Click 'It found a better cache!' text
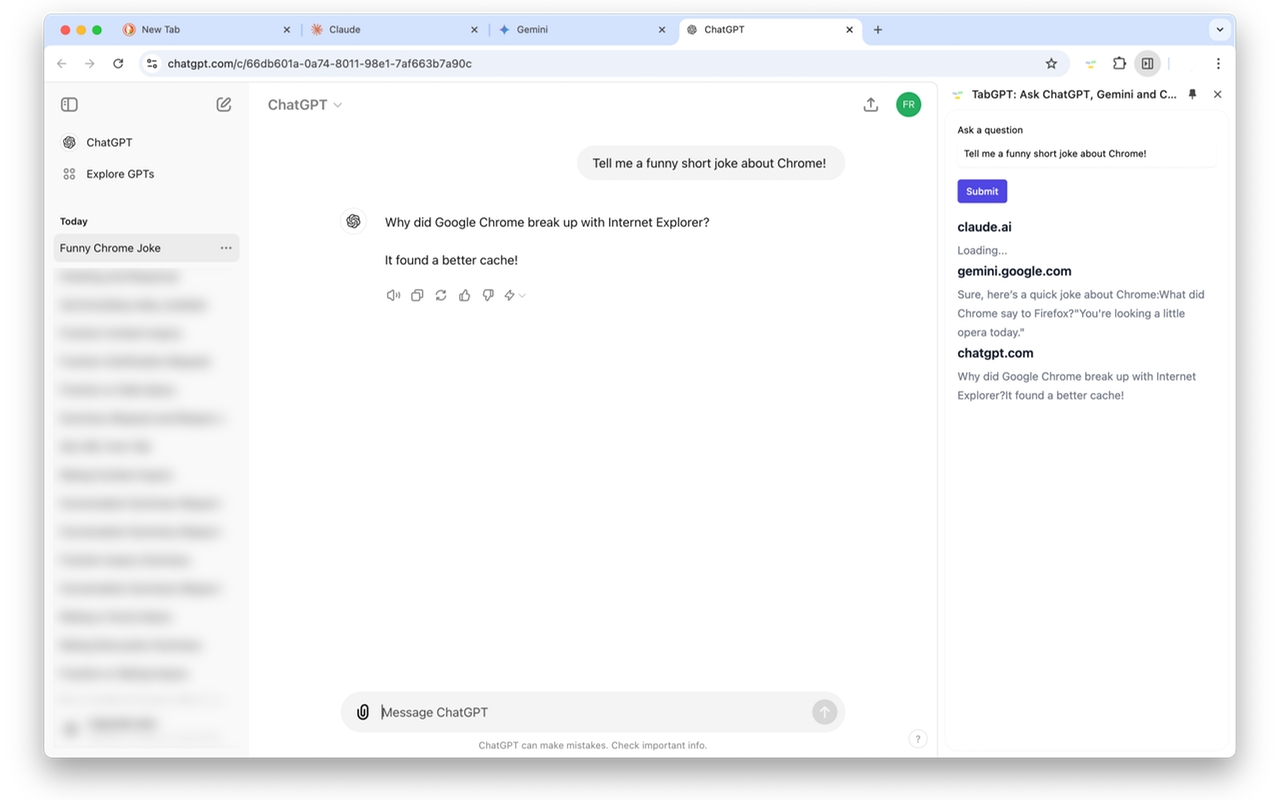 coord(451,260)
